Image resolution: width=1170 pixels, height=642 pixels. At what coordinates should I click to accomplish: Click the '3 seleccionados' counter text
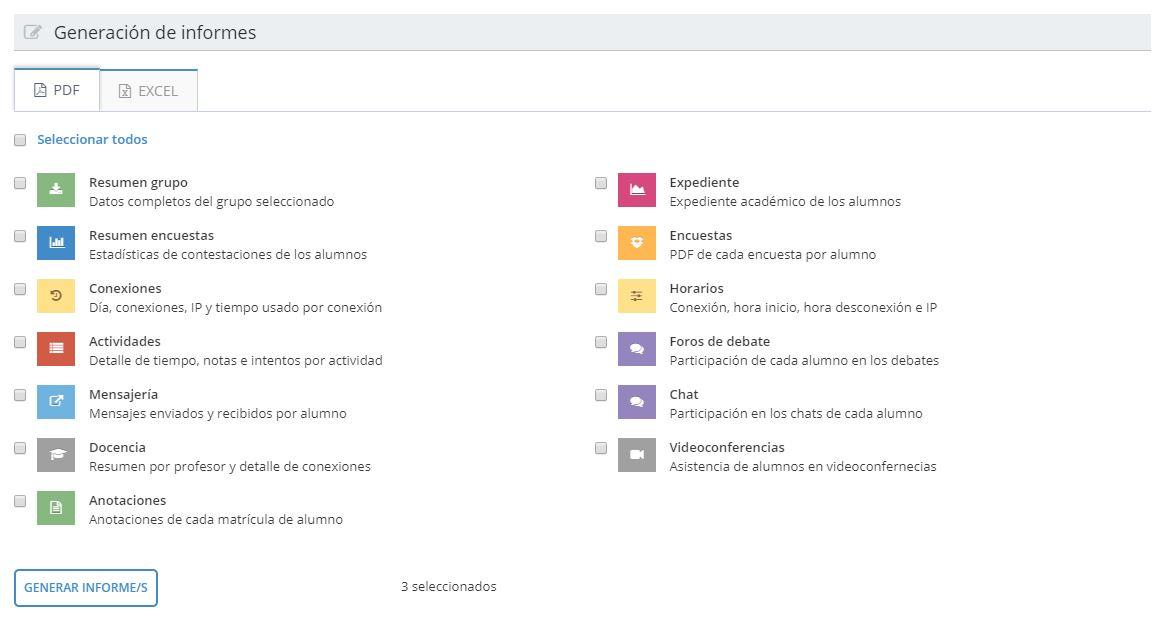coord(448,587)
